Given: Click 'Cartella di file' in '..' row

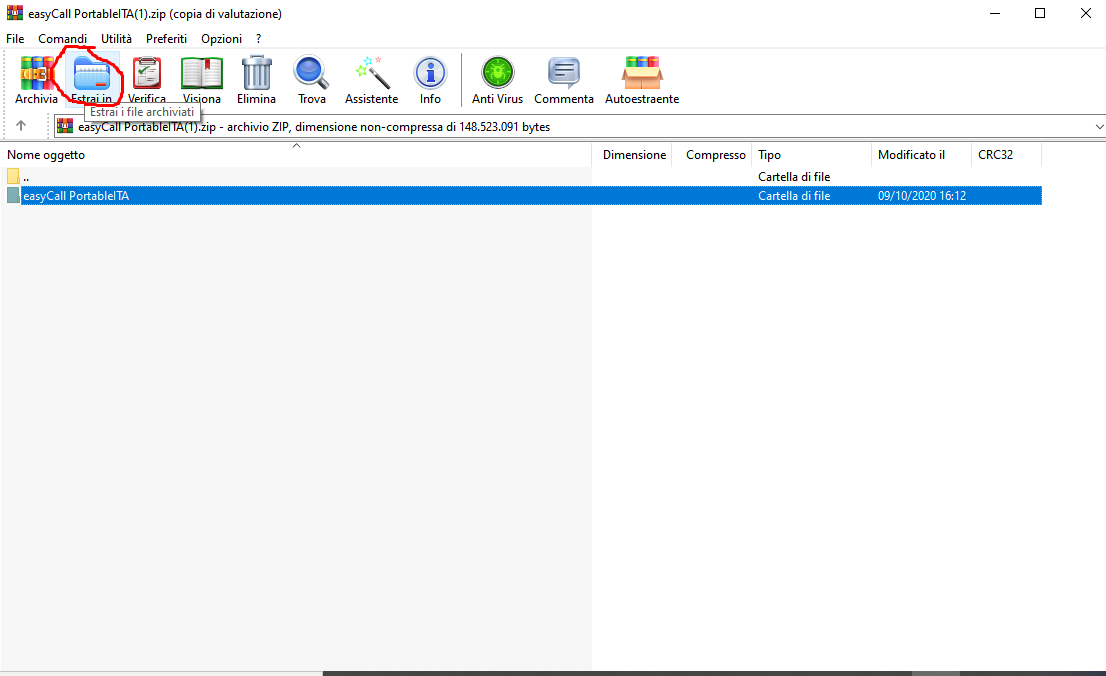Looking at the screenshot, I should click(x=794, y=177).
